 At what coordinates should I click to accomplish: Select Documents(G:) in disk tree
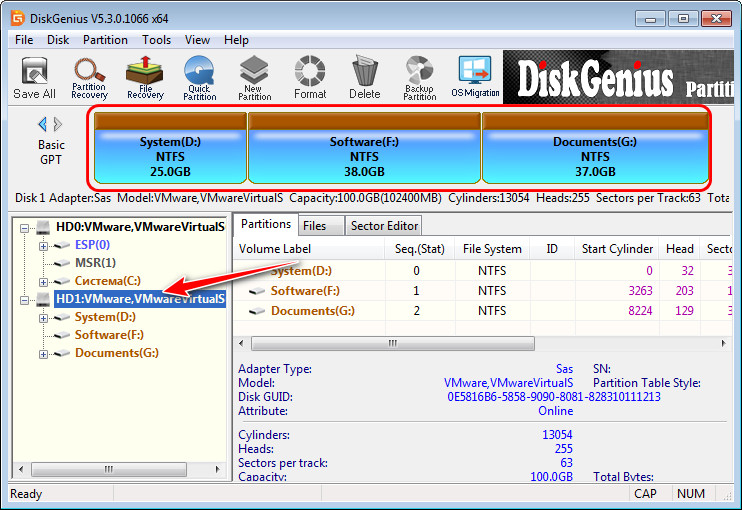tap(116, 352)
